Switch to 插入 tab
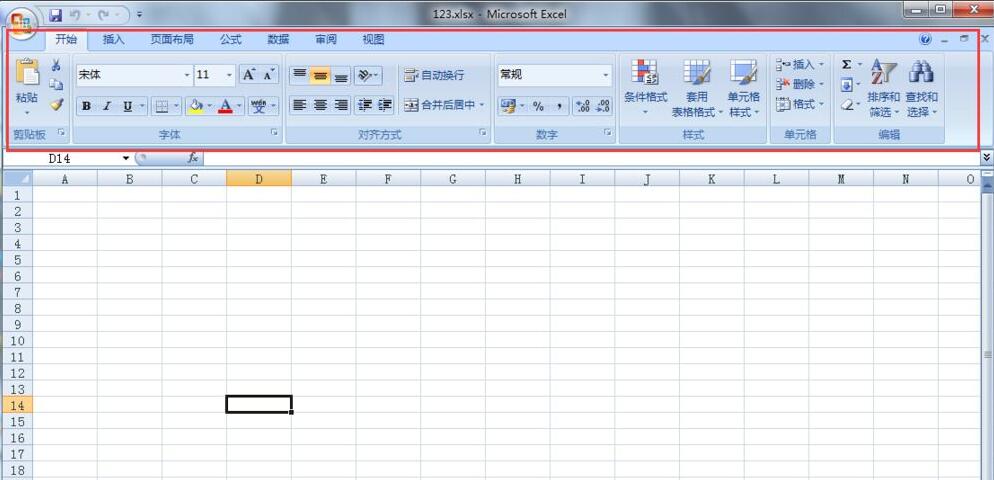Viewport: 994px width, 480px height. point(113,39)
